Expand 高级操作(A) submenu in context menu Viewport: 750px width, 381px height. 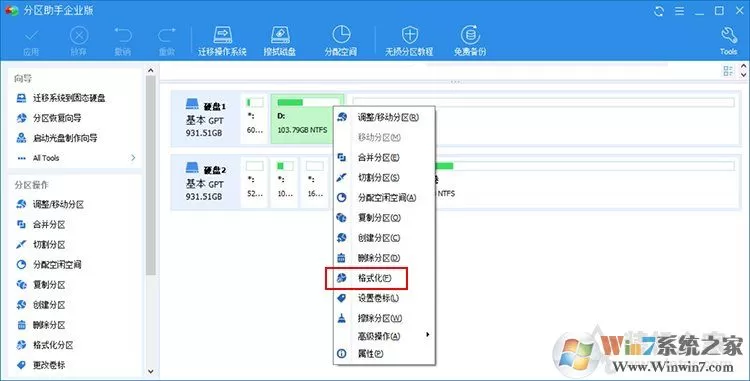click(x=384, y=336)
